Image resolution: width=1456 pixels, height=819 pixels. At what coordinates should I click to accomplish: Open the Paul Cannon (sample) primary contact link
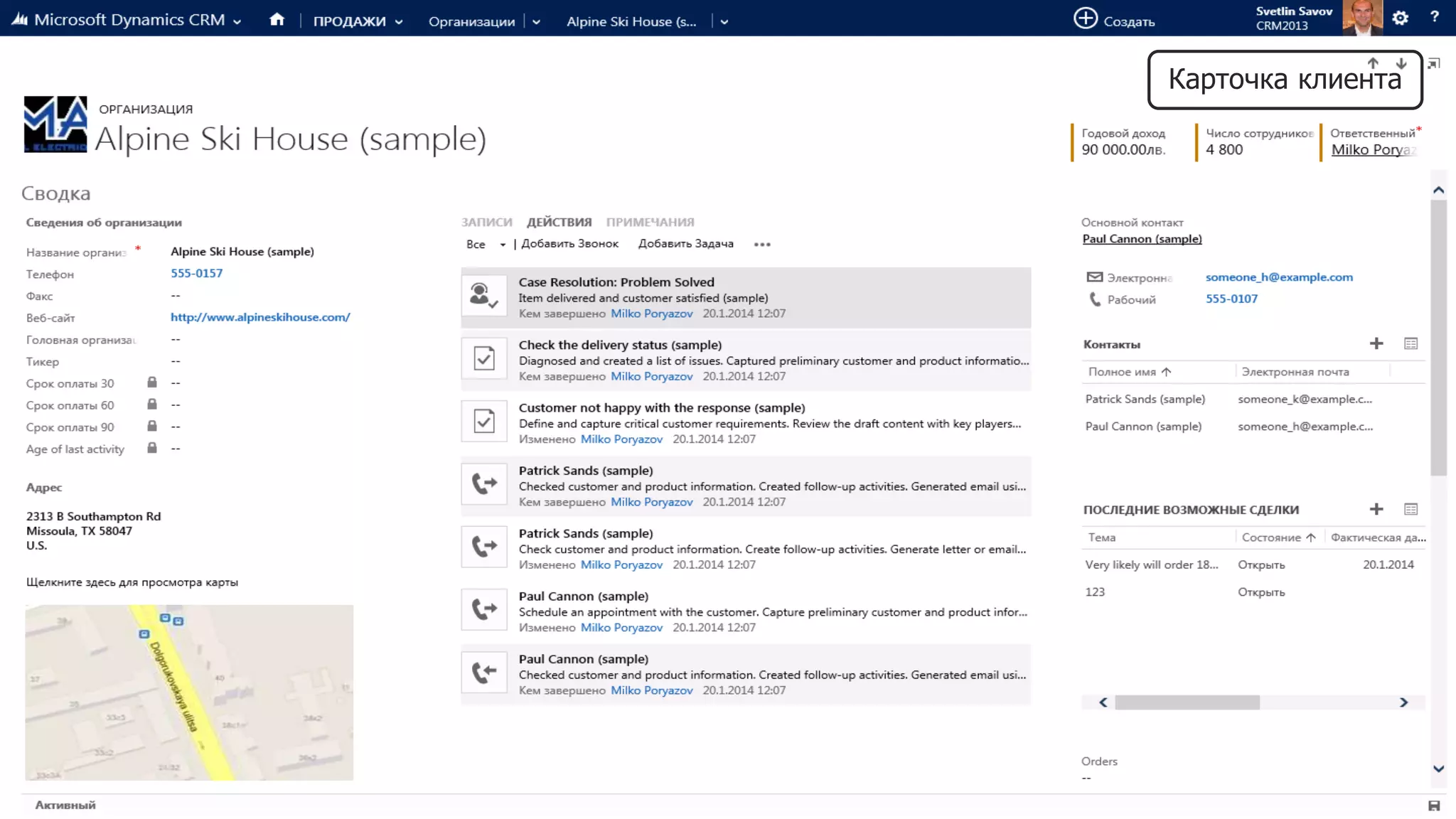[x=1142, y=239]
